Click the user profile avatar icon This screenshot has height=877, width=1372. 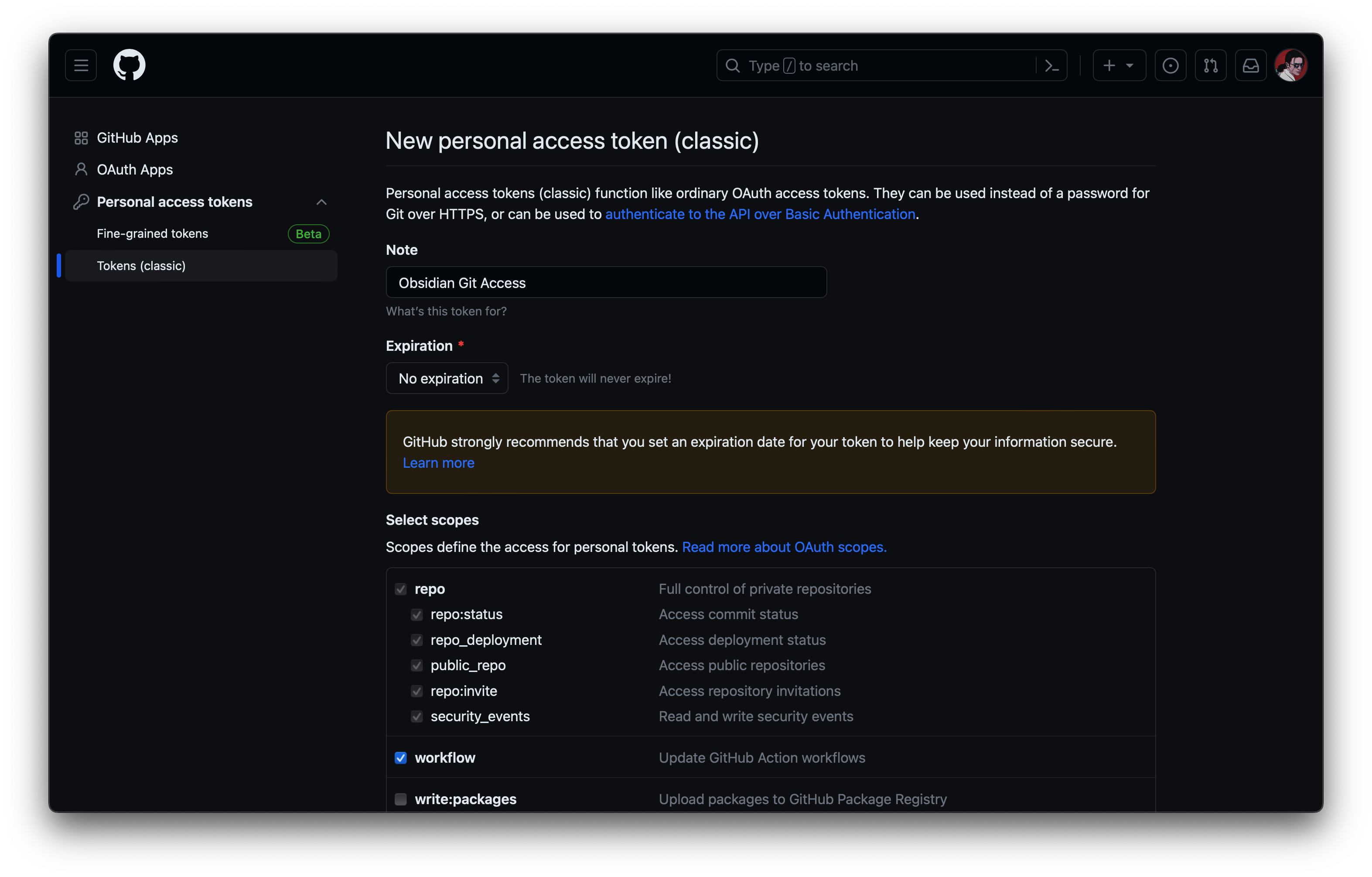coord(1293,65)
